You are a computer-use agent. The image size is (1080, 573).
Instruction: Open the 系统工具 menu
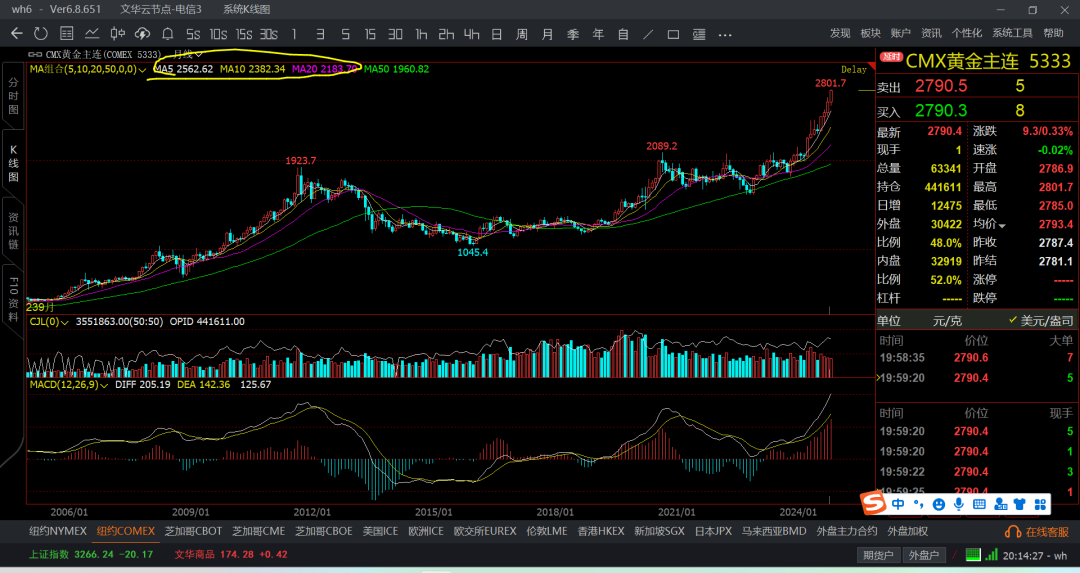[x=1012, y=33]
